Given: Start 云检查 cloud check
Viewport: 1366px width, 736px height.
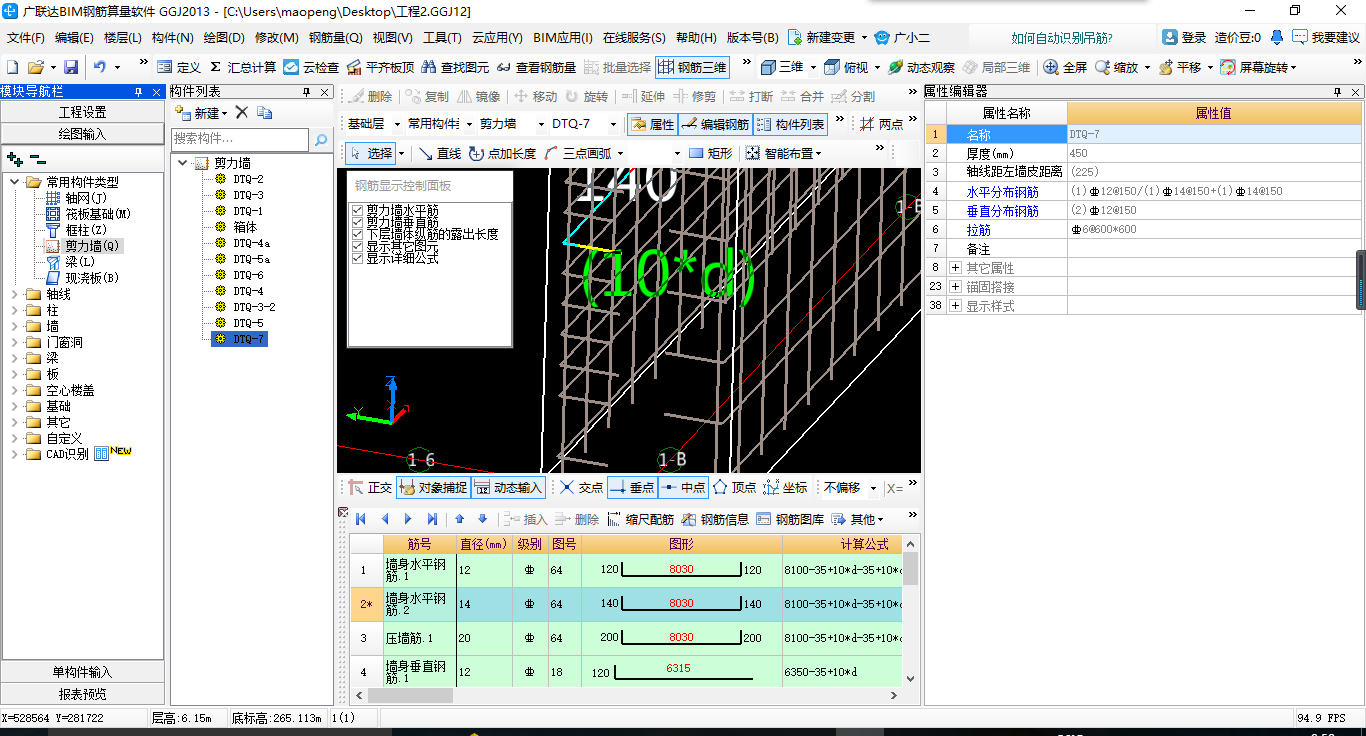Looking at the screenshot, I should point(311,67).
